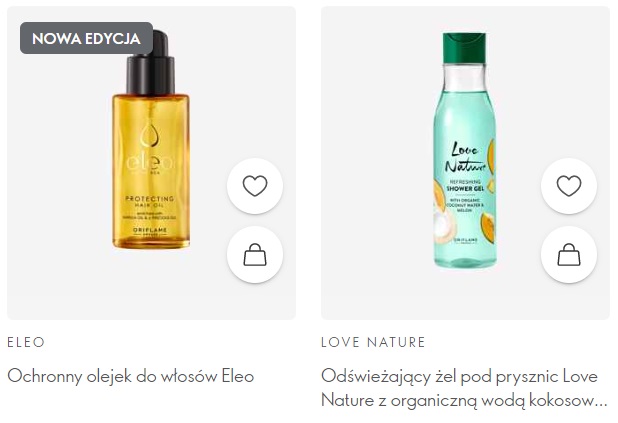618x423 pixels.
Task: Click the Eleo logo on the yellow bottle
Action: tap(150, 162)
